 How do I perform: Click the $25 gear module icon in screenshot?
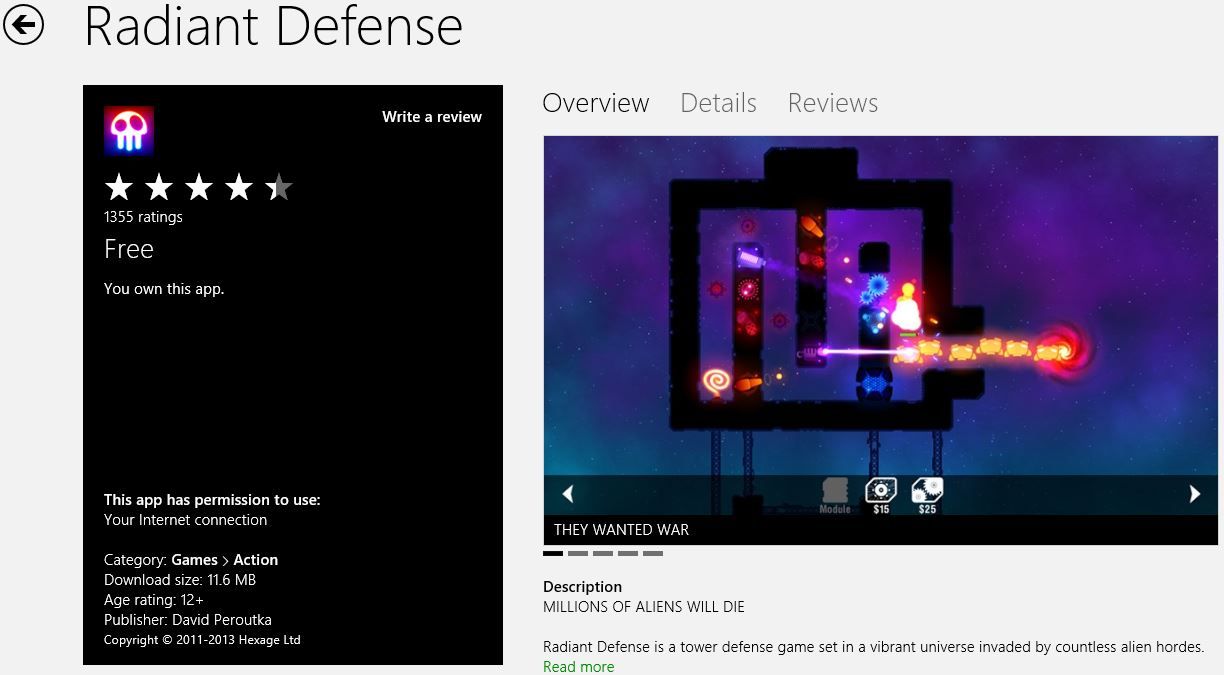pyautogui.click(x=927, y=495)
